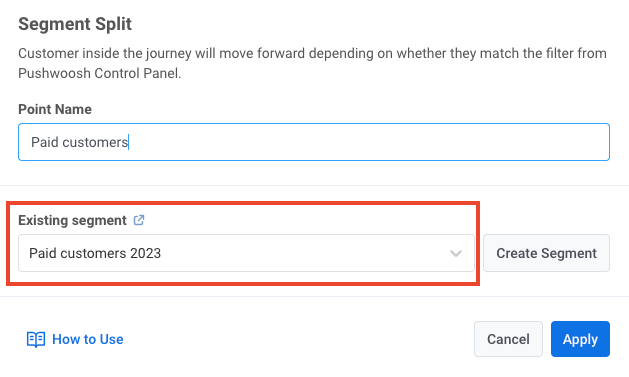Select the Paid customers 2023 value text
Image resolution: width=629 pixels, height=377 pixels.
95,253
